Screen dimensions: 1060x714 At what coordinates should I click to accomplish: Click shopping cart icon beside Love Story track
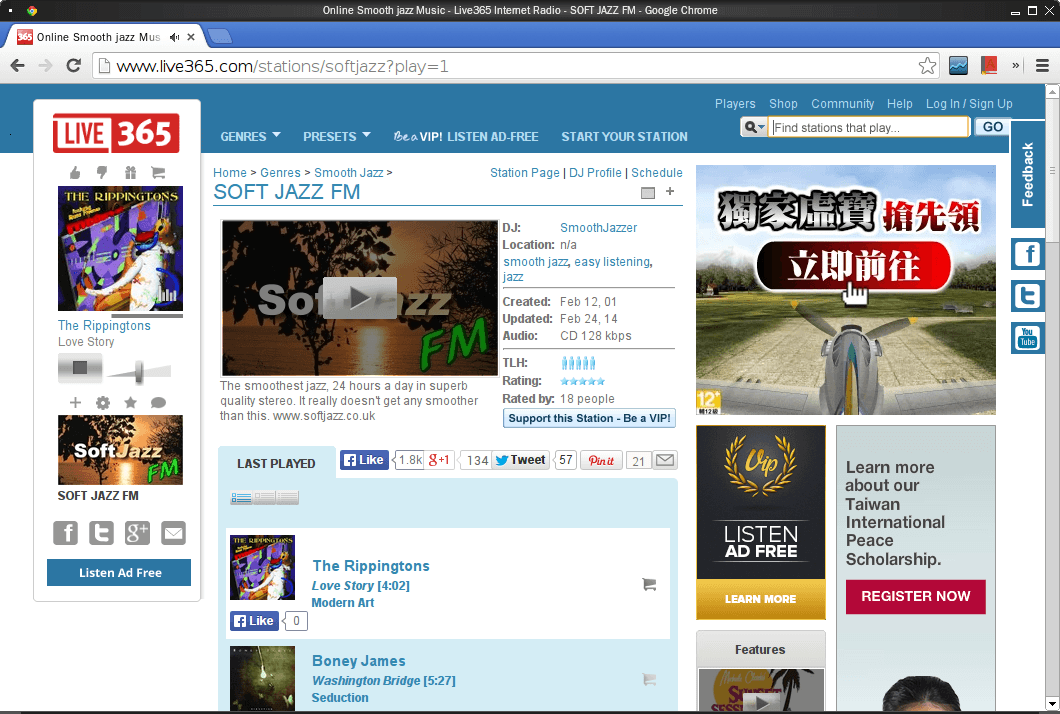[649, 585]
